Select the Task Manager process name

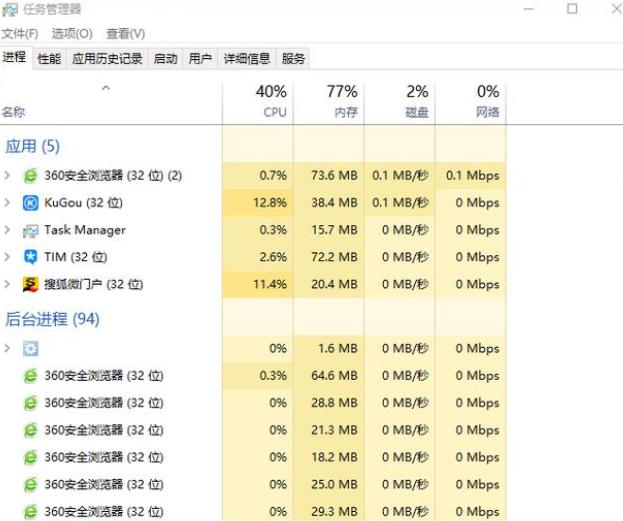pyautogui.click(x=85, y=230)
